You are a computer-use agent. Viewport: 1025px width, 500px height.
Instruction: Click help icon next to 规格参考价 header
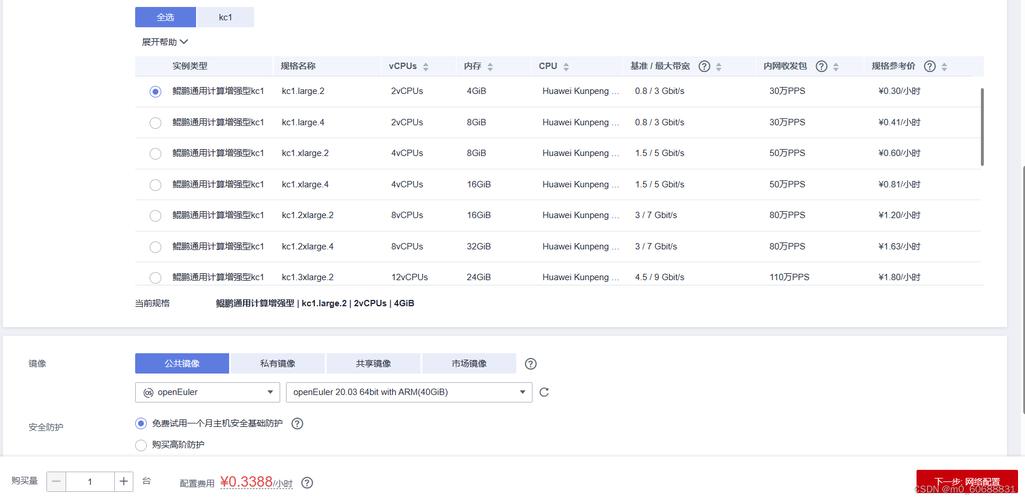pyautogui.click(x=930, y=67)
